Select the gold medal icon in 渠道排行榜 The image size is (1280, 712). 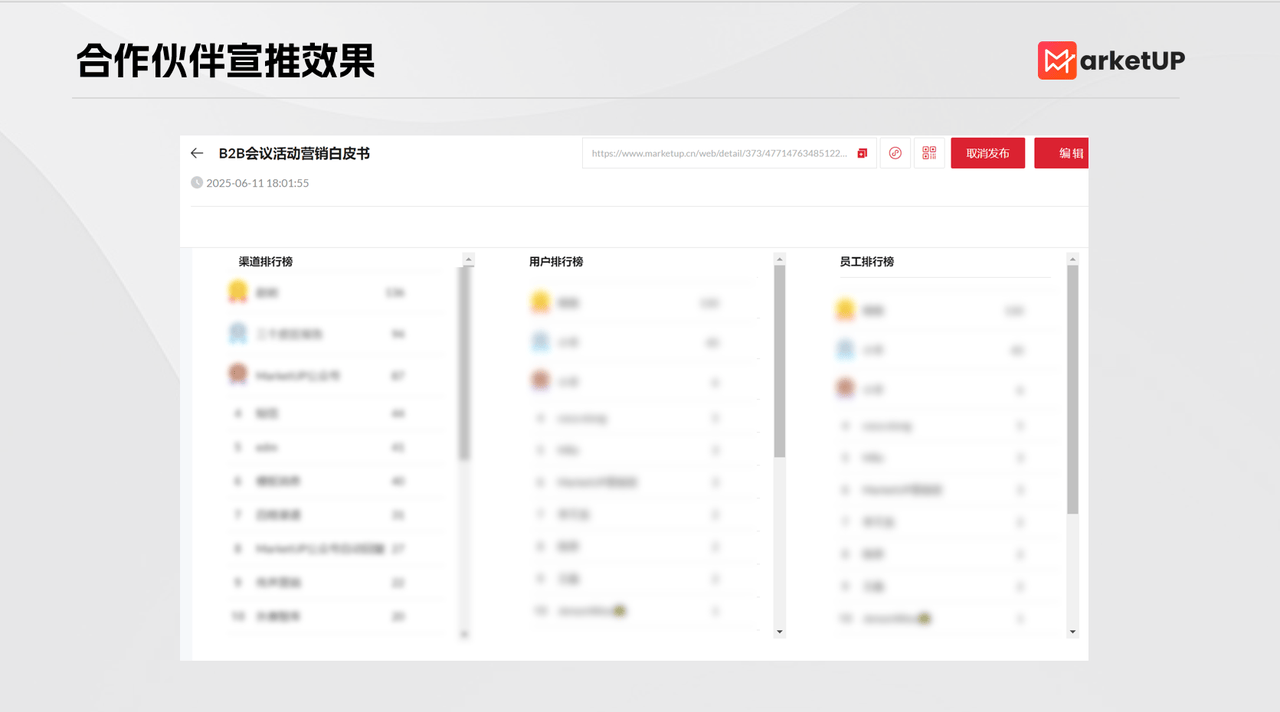pyautogui.click(x=236, y=291)
